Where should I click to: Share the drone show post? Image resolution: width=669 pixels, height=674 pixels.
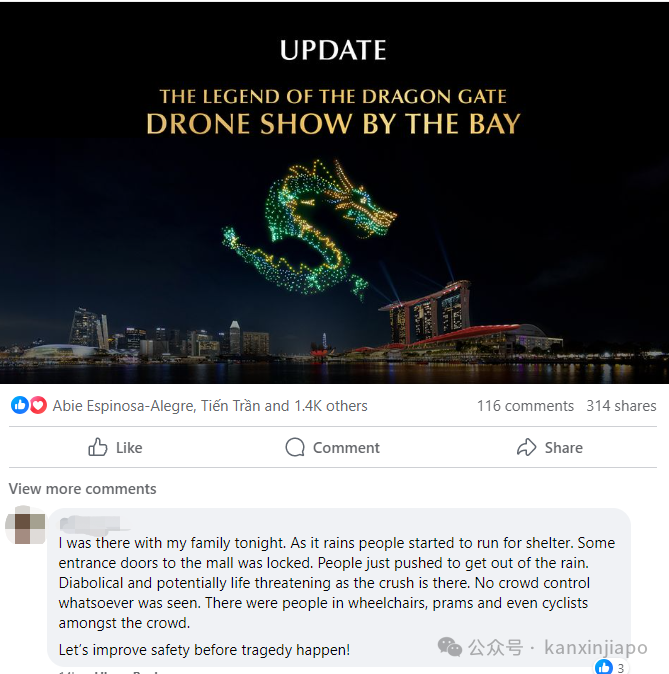(550, 447)
